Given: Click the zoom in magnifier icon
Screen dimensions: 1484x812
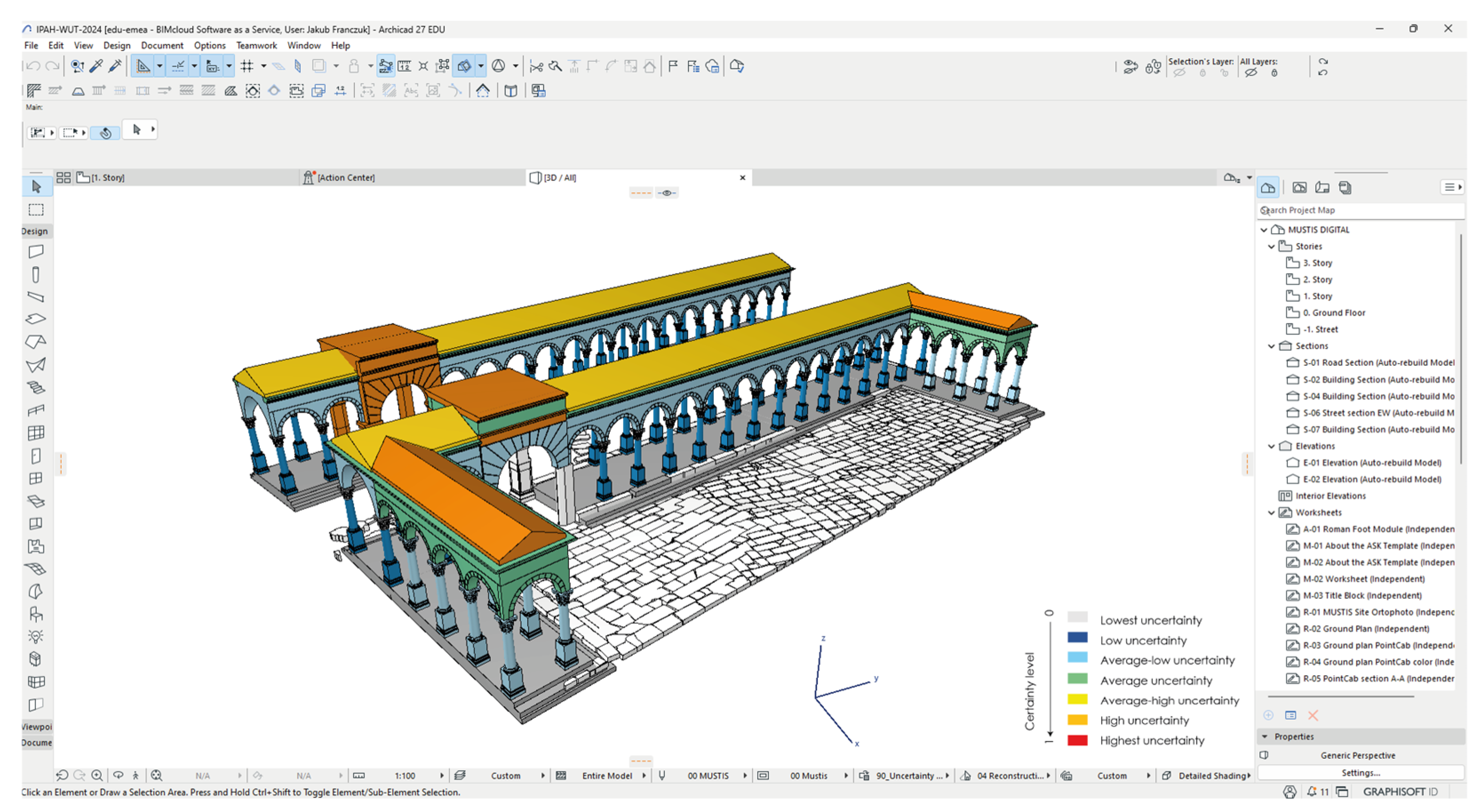Looking at the screenshot, I should click(x=97, y=776).
